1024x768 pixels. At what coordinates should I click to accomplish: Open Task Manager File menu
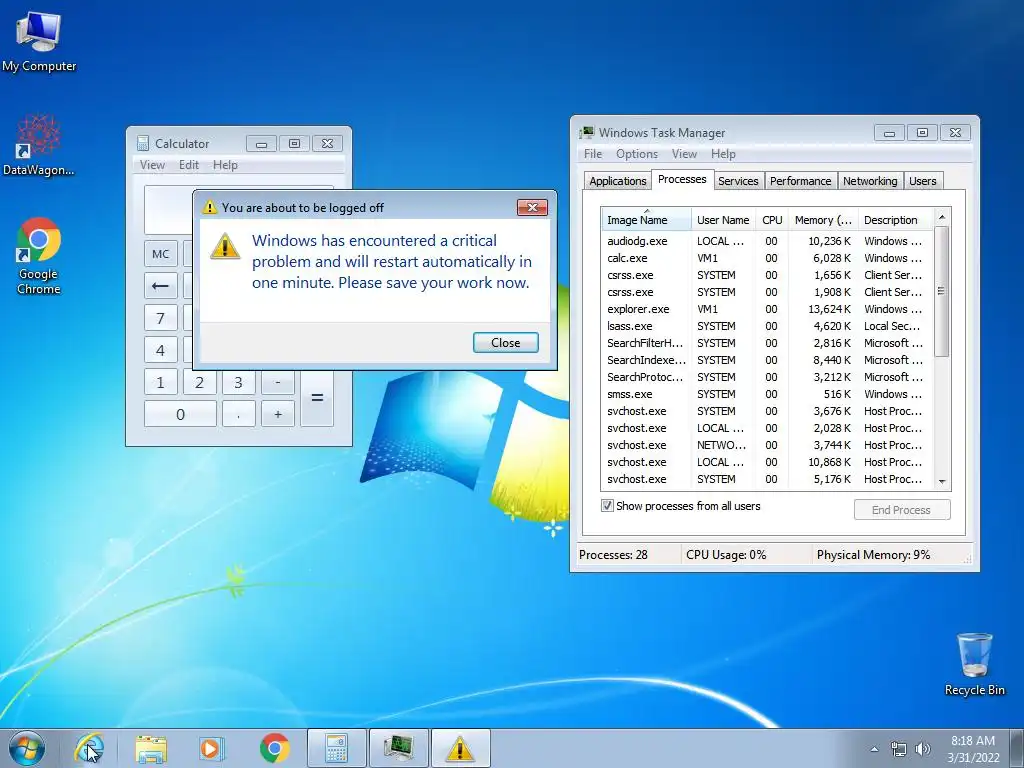click(x=593, y=153)
